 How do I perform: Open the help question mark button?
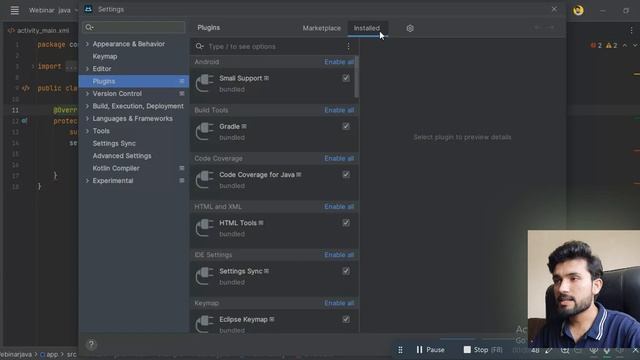[91, 344]
